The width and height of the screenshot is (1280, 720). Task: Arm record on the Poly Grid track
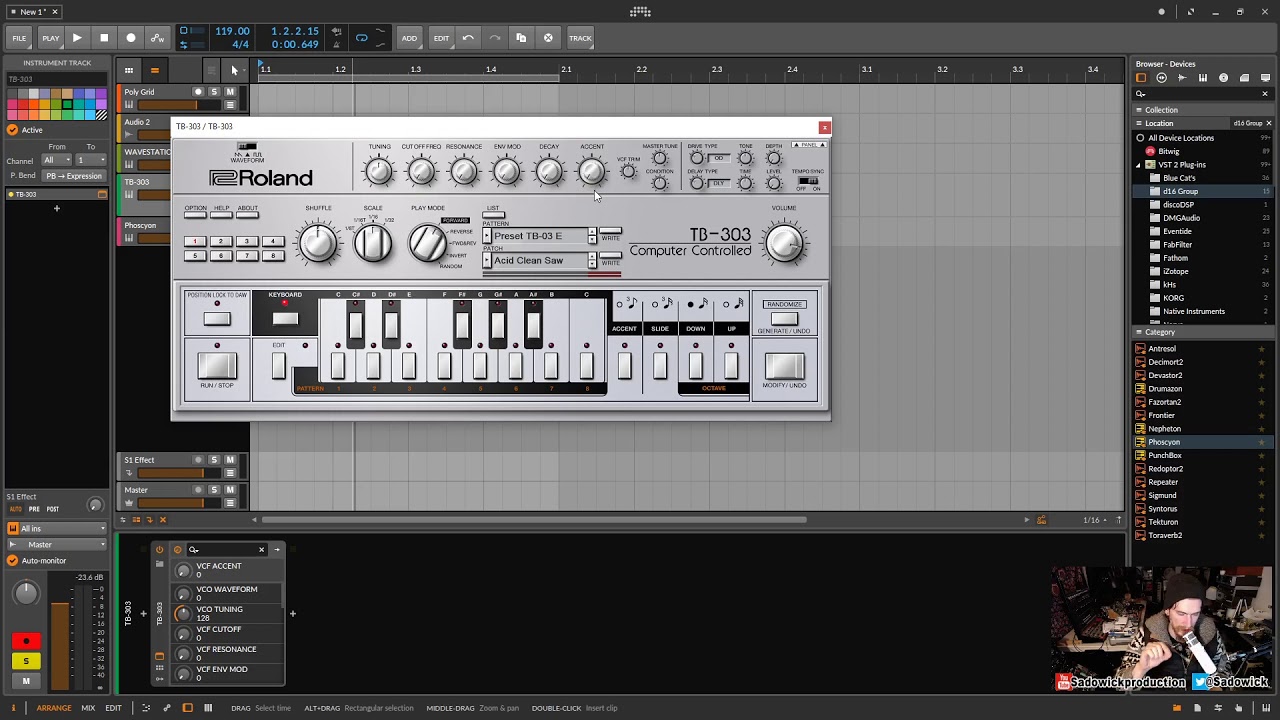click(x=197, y=92)
